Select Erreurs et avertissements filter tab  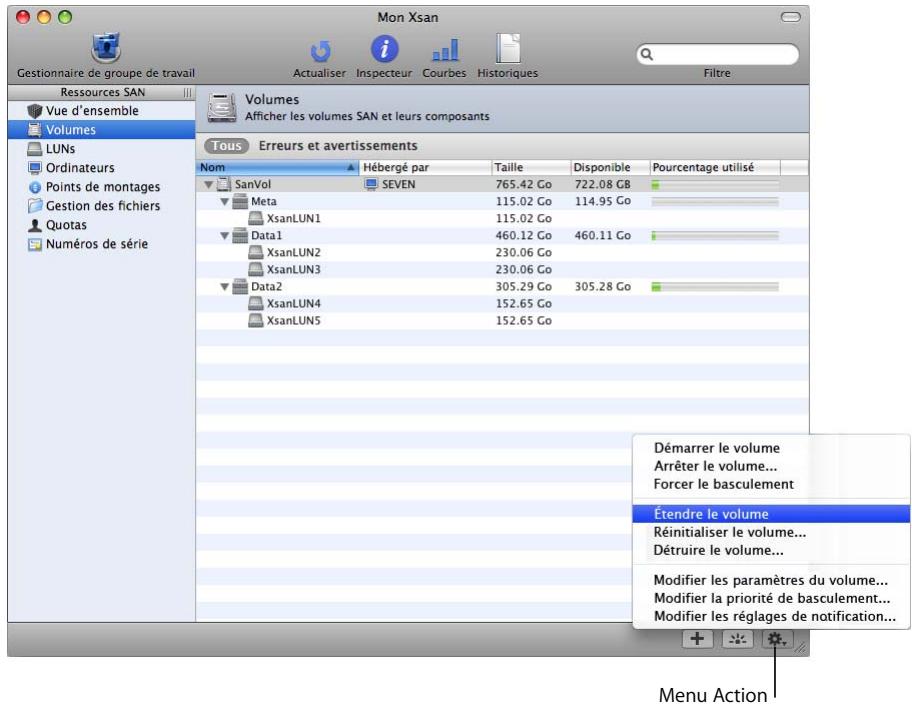338,146
